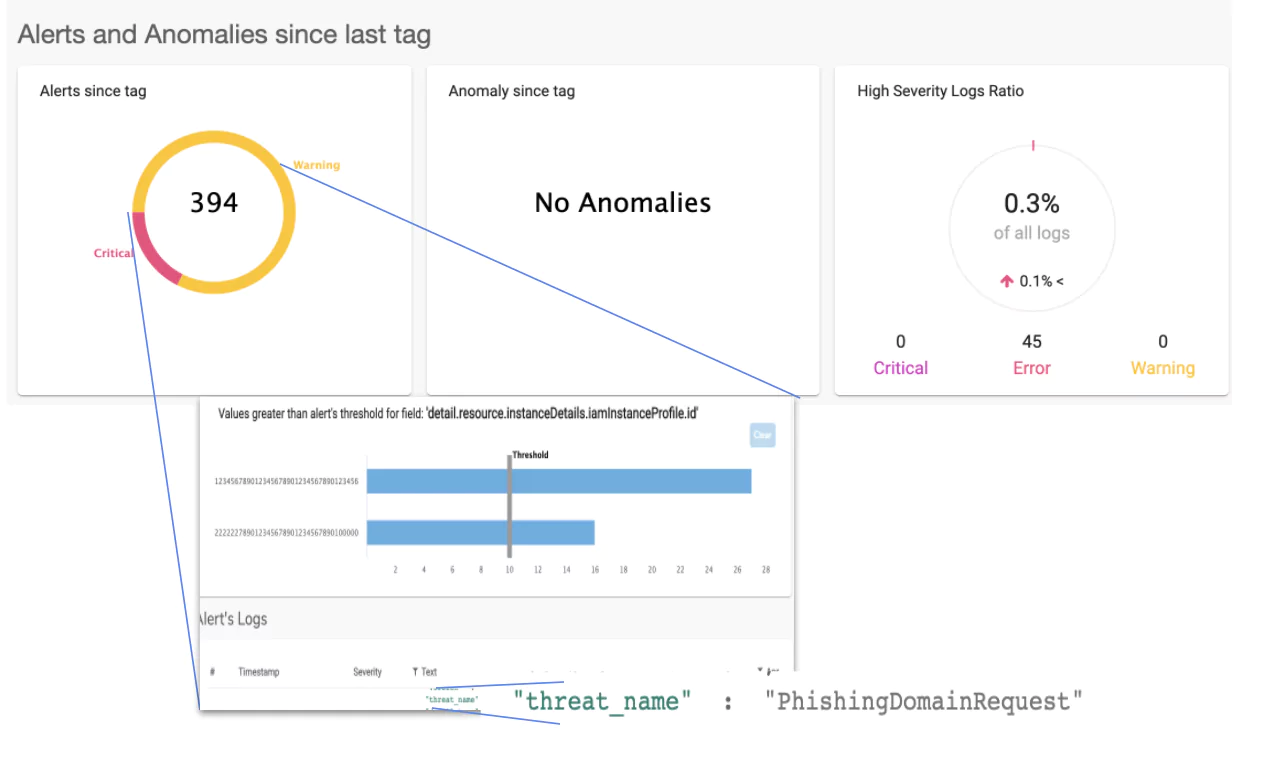Click the Error count of 45

pos(1032,342)
